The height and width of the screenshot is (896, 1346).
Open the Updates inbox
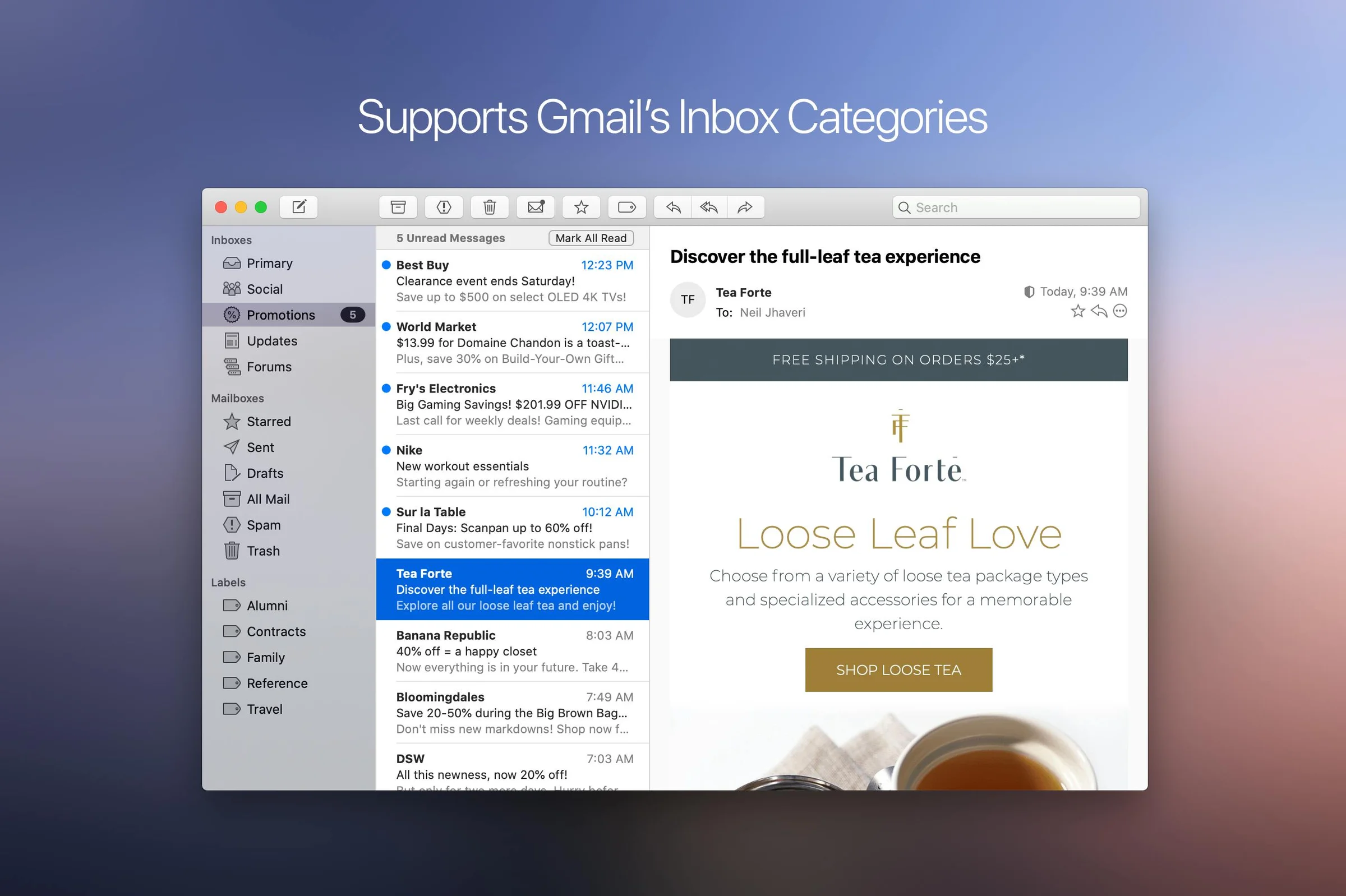(x=289, y=340)
